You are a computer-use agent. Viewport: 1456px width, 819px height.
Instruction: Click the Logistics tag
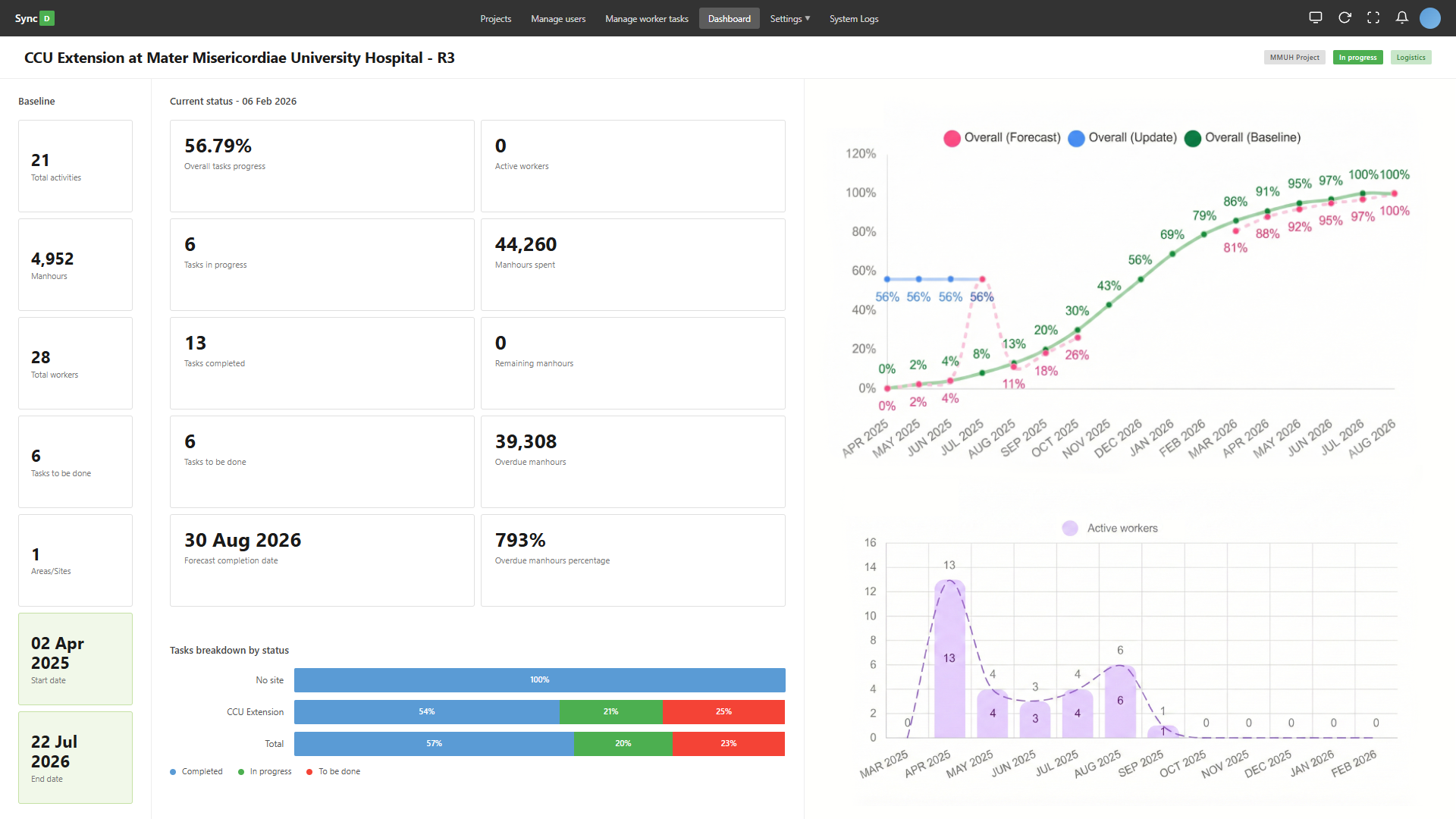click(x=1410, y=58)
